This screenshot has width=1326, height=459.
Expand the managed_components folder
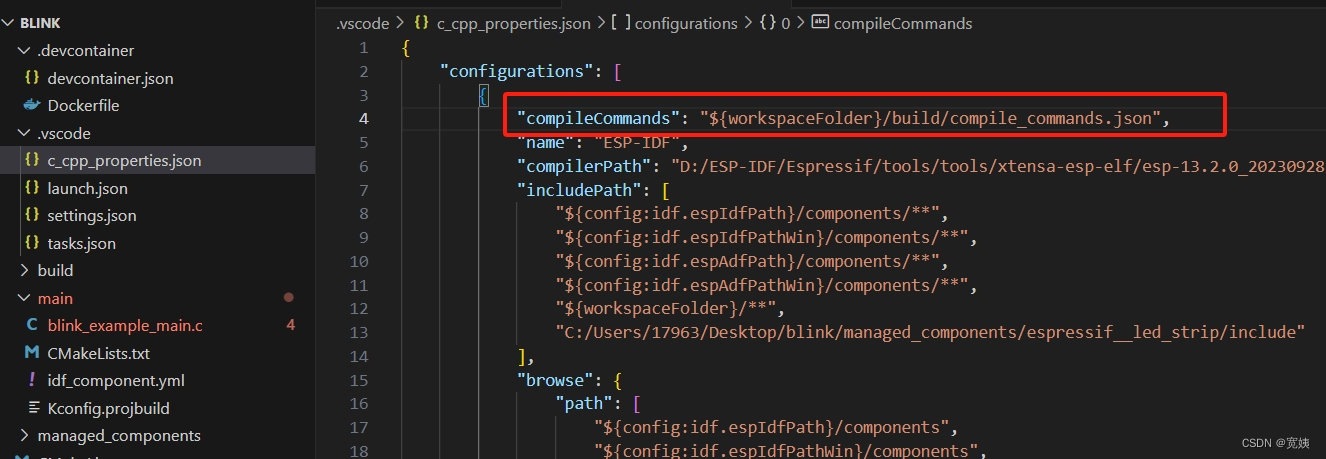point(24,435)
